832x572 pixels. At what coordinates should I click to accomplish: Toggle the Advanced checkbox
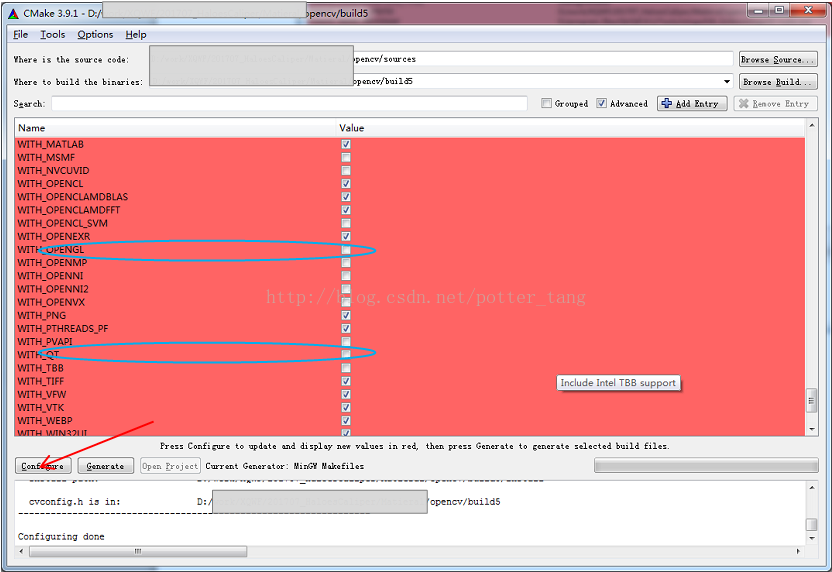(601, 103)
